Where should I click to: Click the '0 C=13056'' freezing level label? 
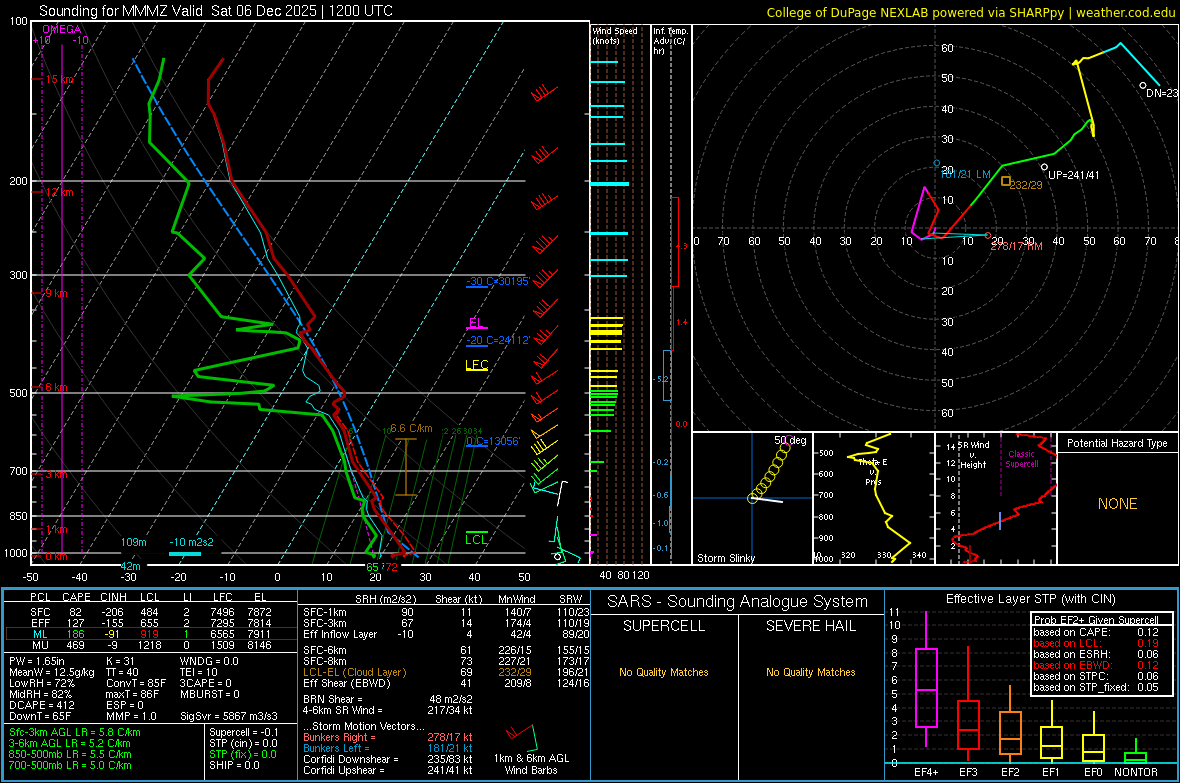(493, 441)
